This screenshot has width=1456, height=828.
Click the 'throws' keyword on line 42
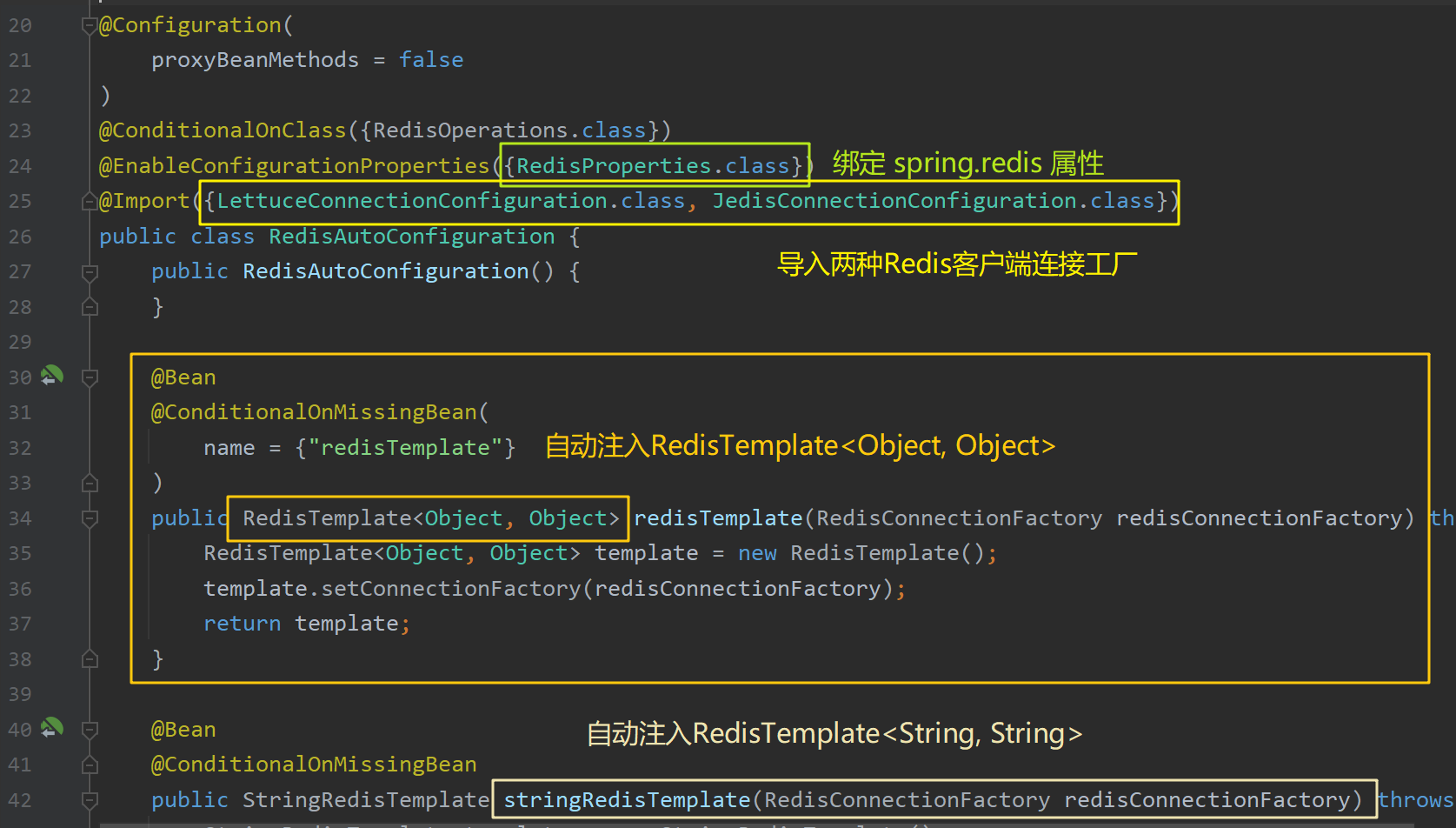point(1416,800)
